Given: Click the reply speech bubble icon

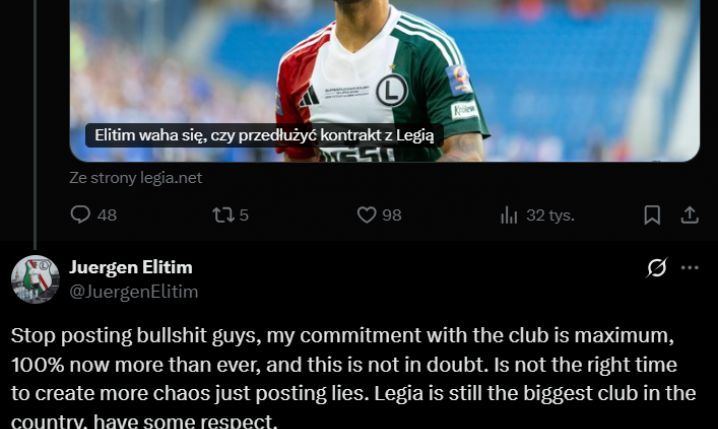Looking at the screenshot, I should tap(81, 215).
